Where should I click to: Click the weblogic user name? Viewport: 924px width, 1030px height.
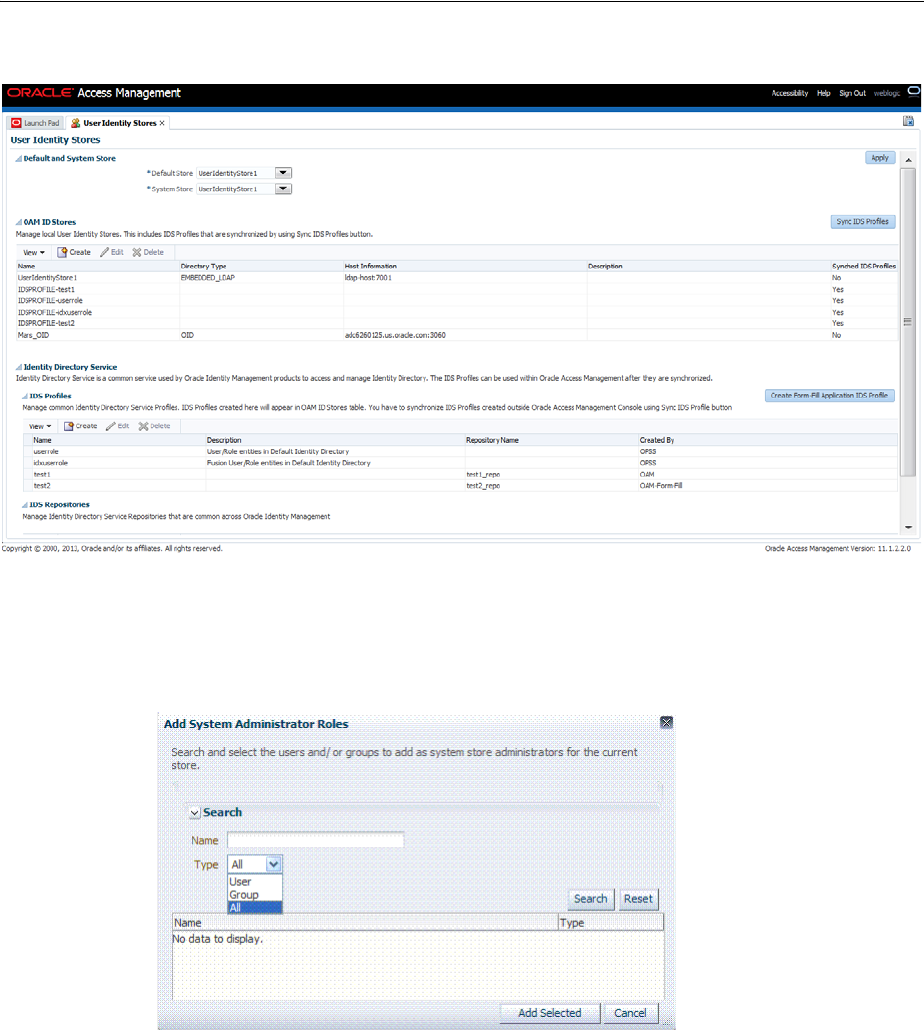(x=887, y=93)
